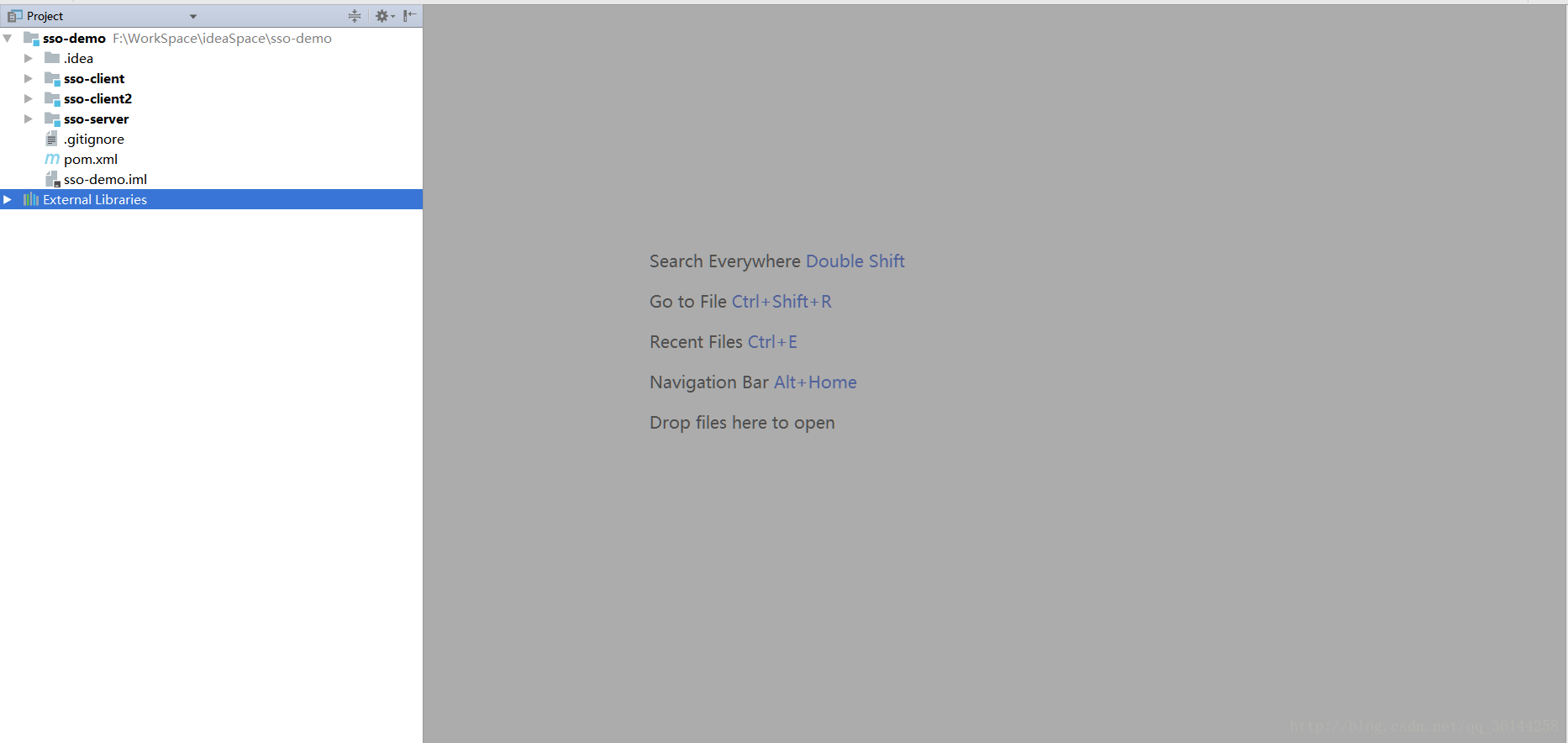The height and width of the screenshot is (743, 1568).
Task: Open the Project view type dropdown
Action: click(x=192, y=16)
